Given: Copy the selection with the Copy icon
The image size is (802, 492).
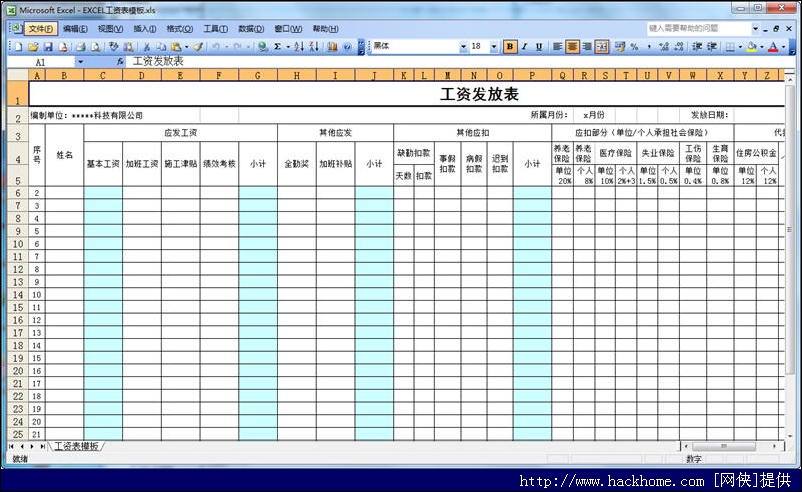Looking at the screenshot, I should [x=161, y=47].
